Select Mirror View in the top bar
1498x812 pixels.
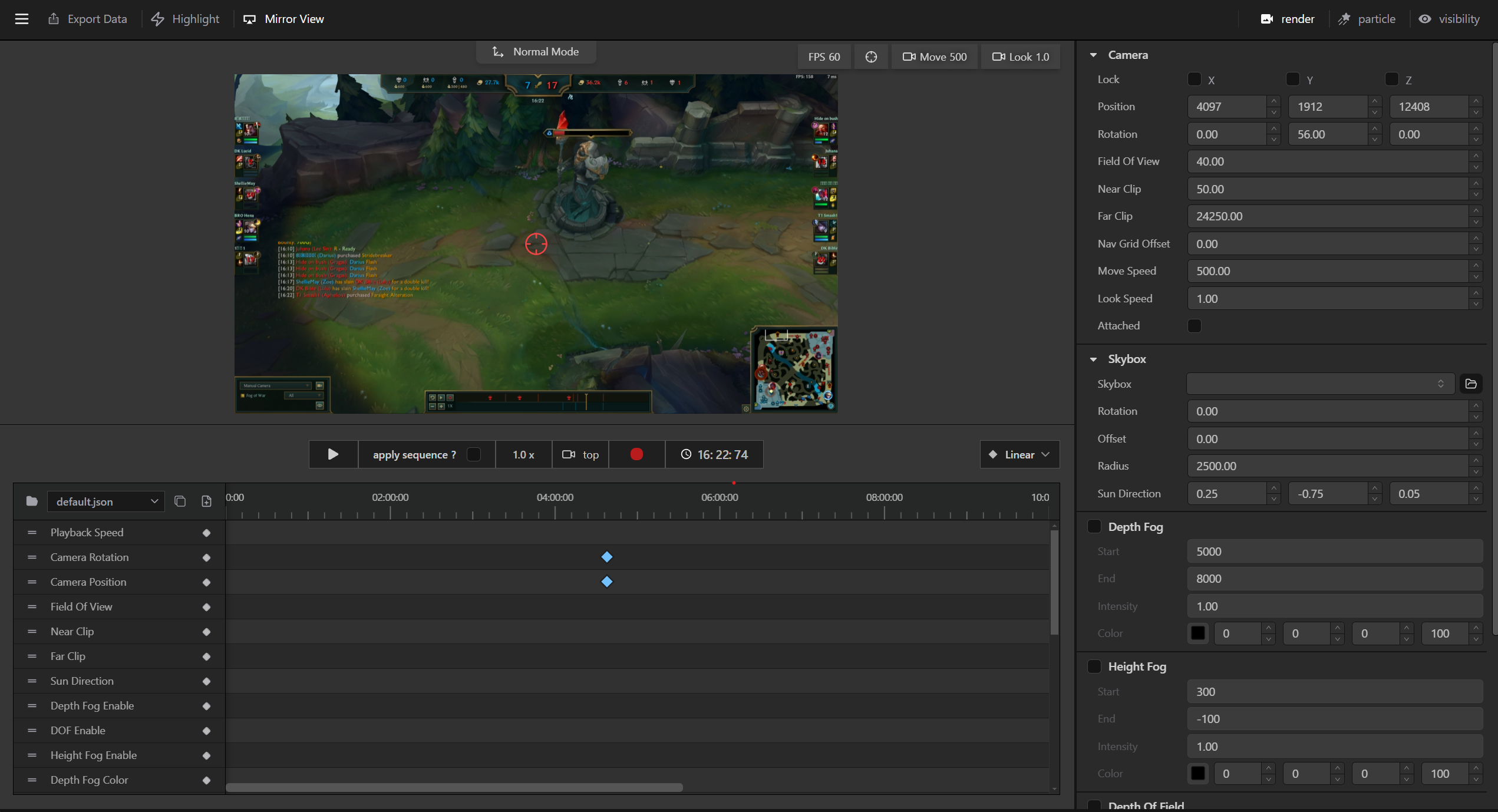284,19
